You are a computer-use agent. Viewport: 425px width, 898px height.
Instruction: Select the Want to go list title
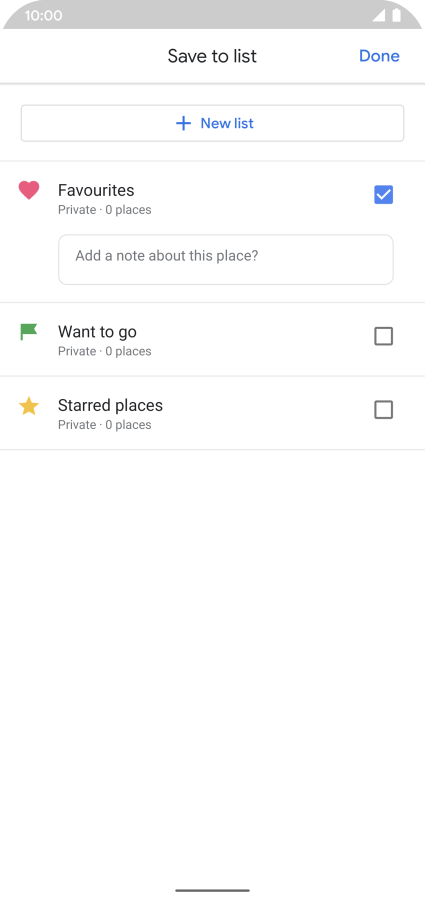tap(97, 332)
